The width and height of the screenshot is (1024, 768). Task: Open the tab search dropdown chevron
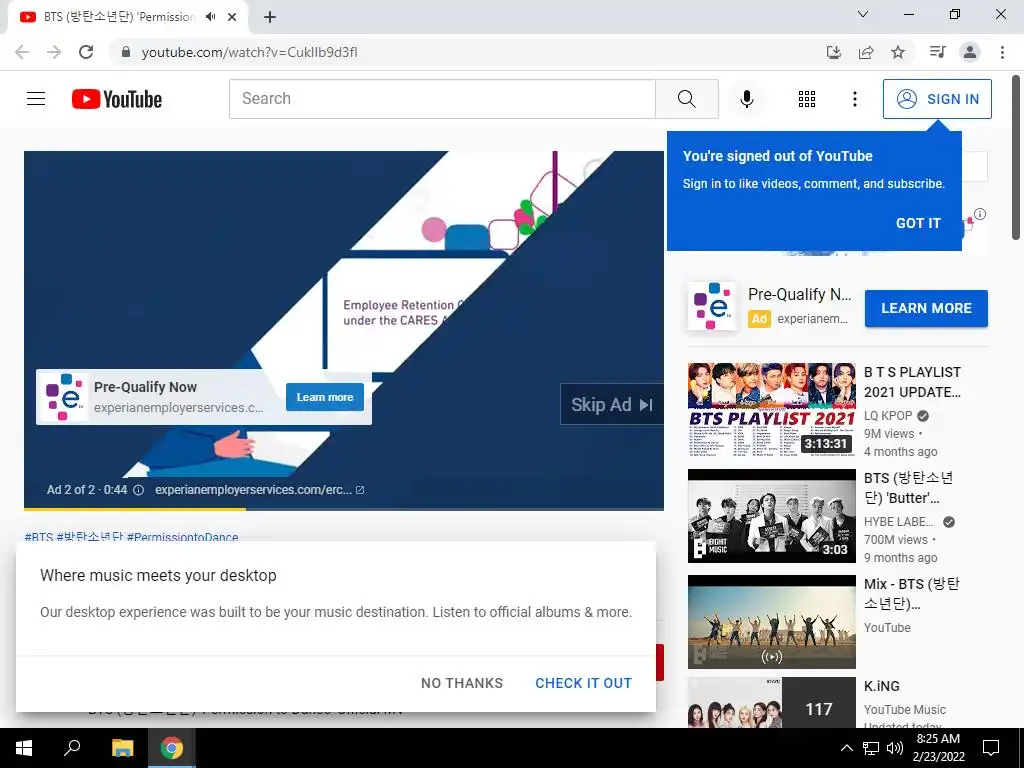[x=863, y=14]
